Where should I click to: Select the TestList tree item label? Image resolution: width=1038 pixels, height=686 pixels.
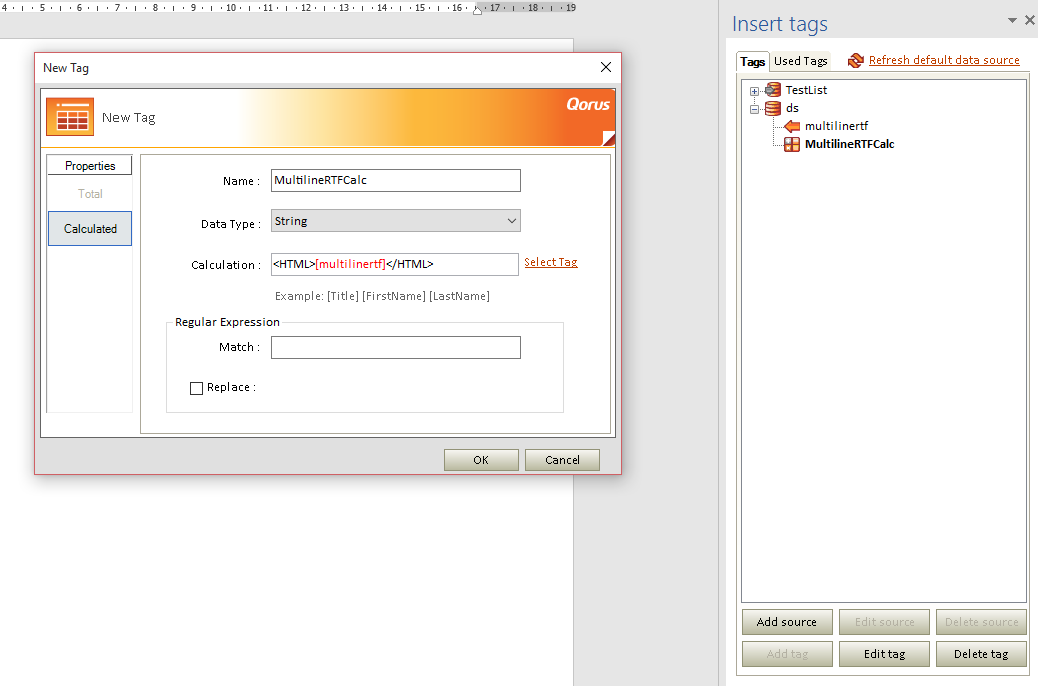click(806, 90)
